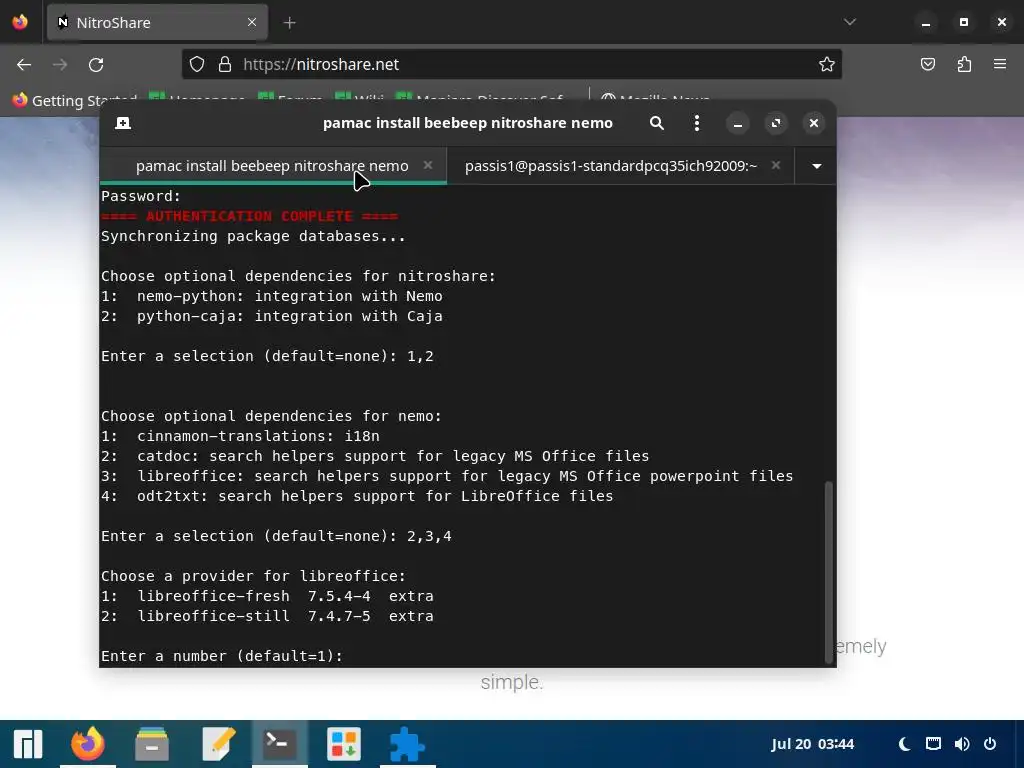Click the taskbar clock Jul 20 03:44
Viewport: 1024px width, 768px height.
tap(812, 744)
